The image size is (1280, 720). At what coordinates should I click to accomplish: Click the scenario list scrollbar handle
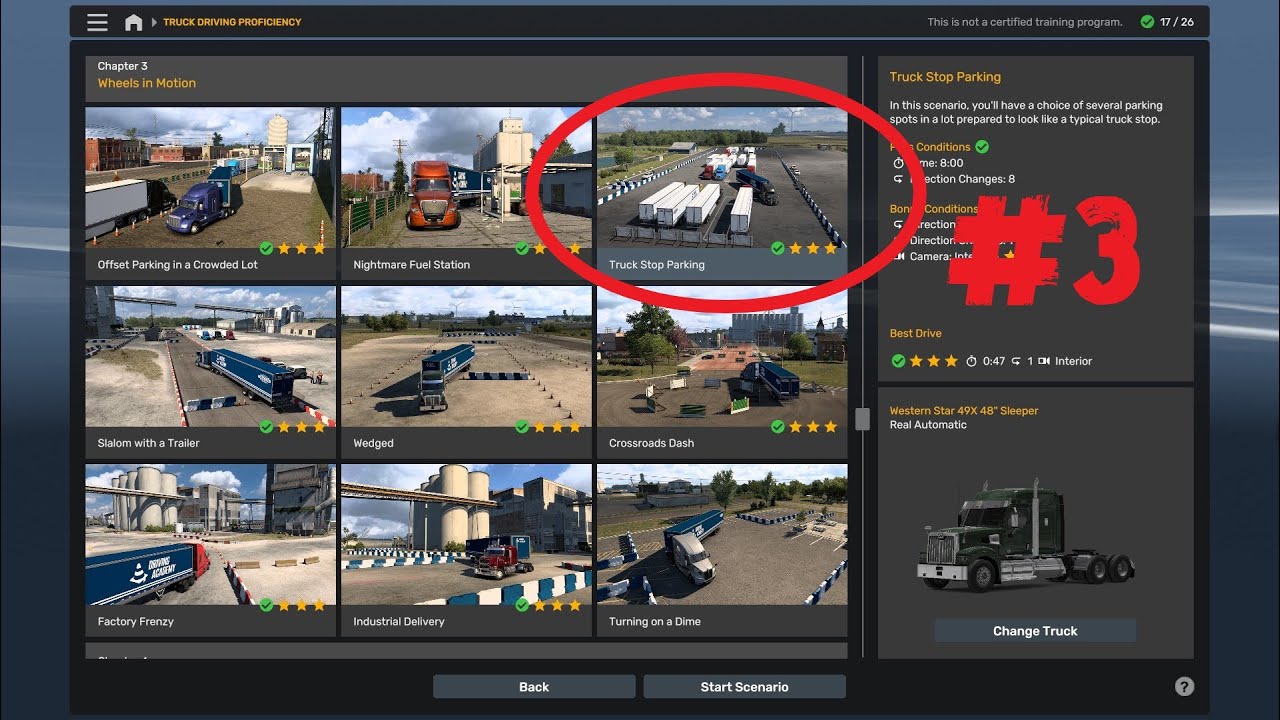point(861,418)
